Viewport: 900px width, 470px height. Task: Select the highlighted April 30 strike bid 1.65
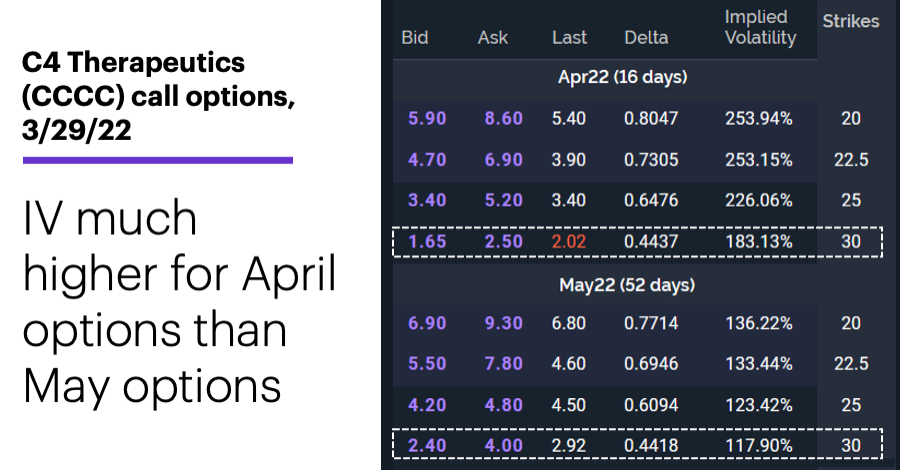[x=427, y=242]
